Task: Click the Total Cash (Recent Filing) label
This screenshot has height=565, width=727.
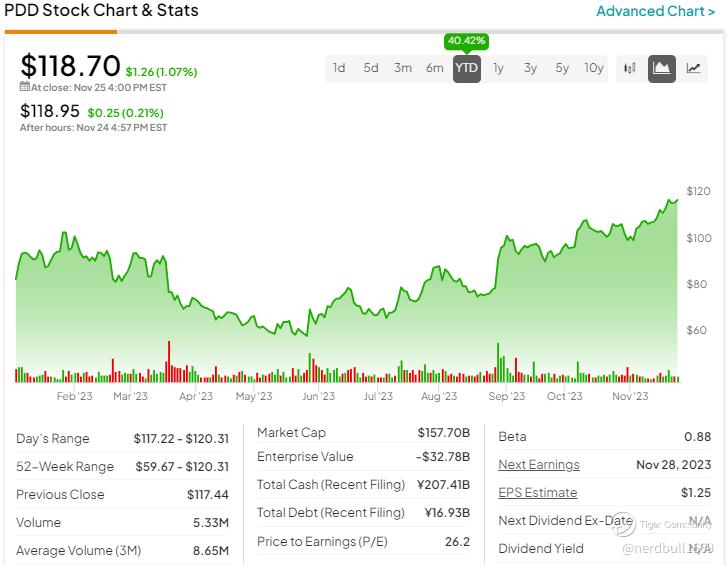Action: pyautogui.click(x=331, y=485)
